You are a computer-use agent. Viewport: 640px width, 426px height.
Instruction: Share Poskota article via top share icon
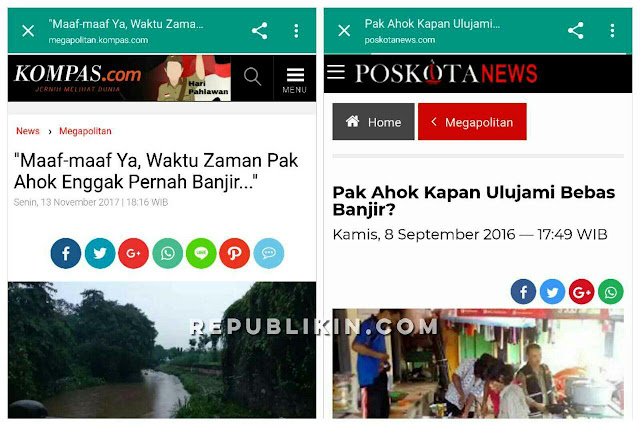click(x=576, y=31)
